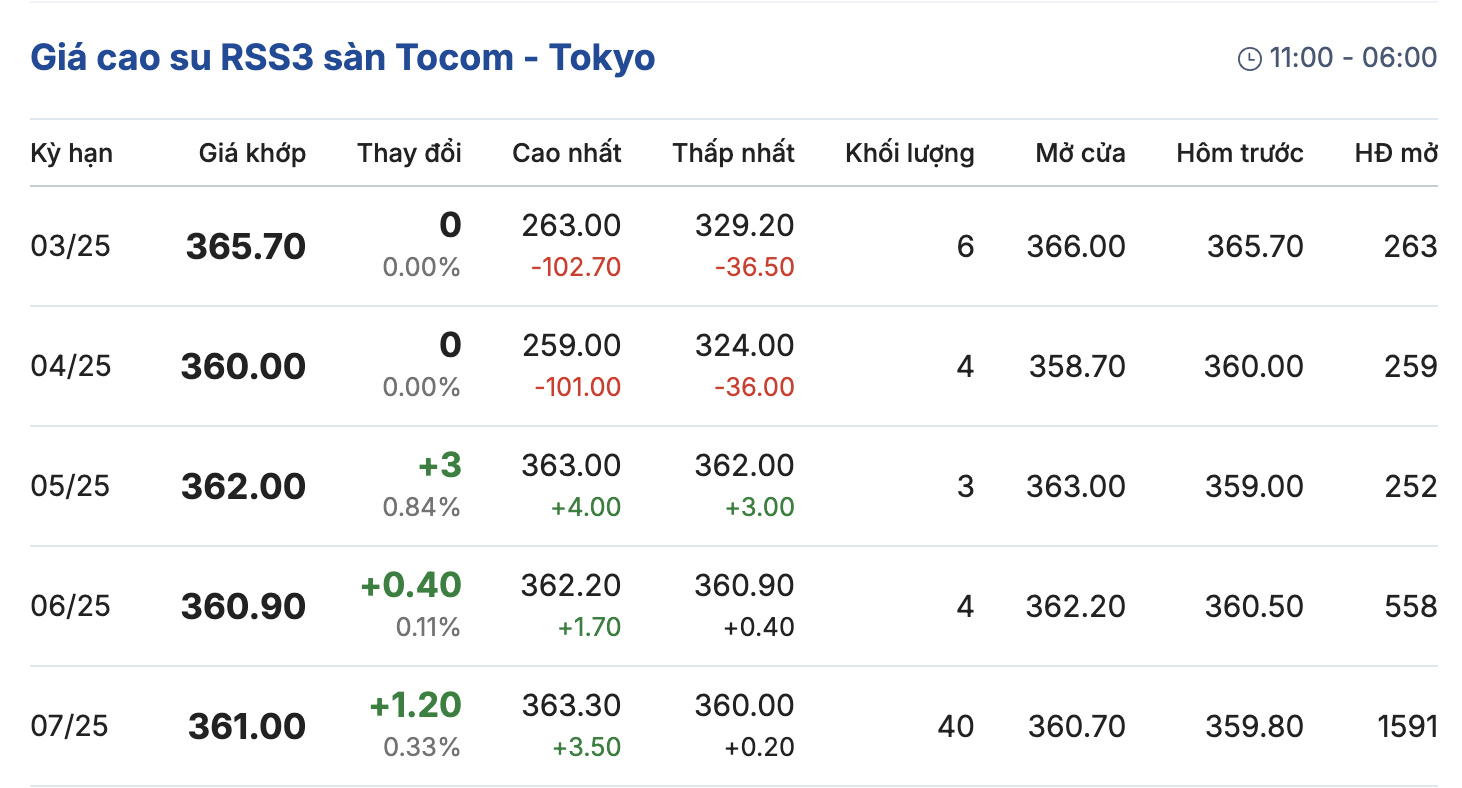Click the Thấp nhất column header
The image size is (1462, 788).
click(x=733, y=153)
